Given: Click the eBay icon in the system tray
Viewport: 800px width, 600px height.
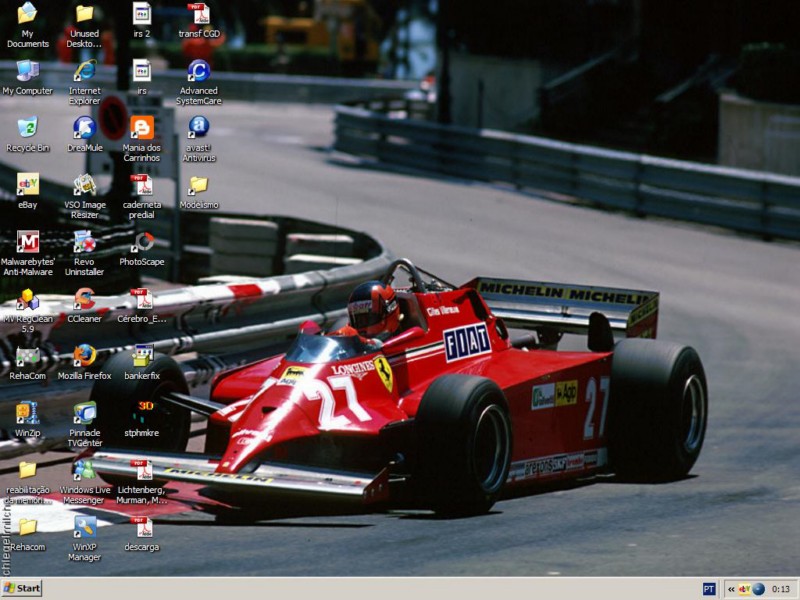Looking at the screenshot, I should (744, 589).
